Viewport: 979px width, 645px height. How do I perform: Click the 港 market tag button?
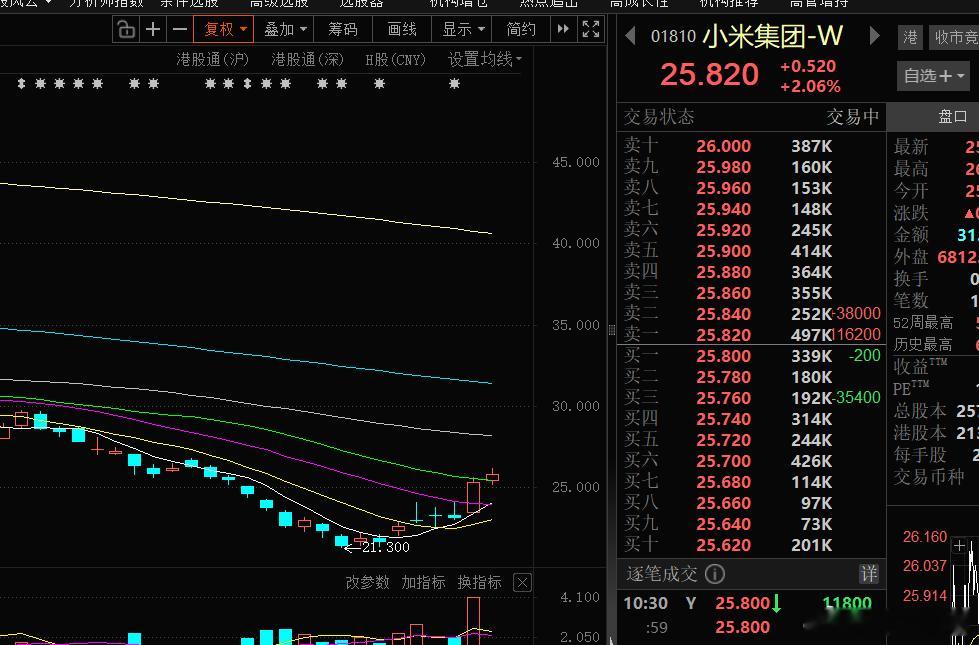[x=911, y=38]
